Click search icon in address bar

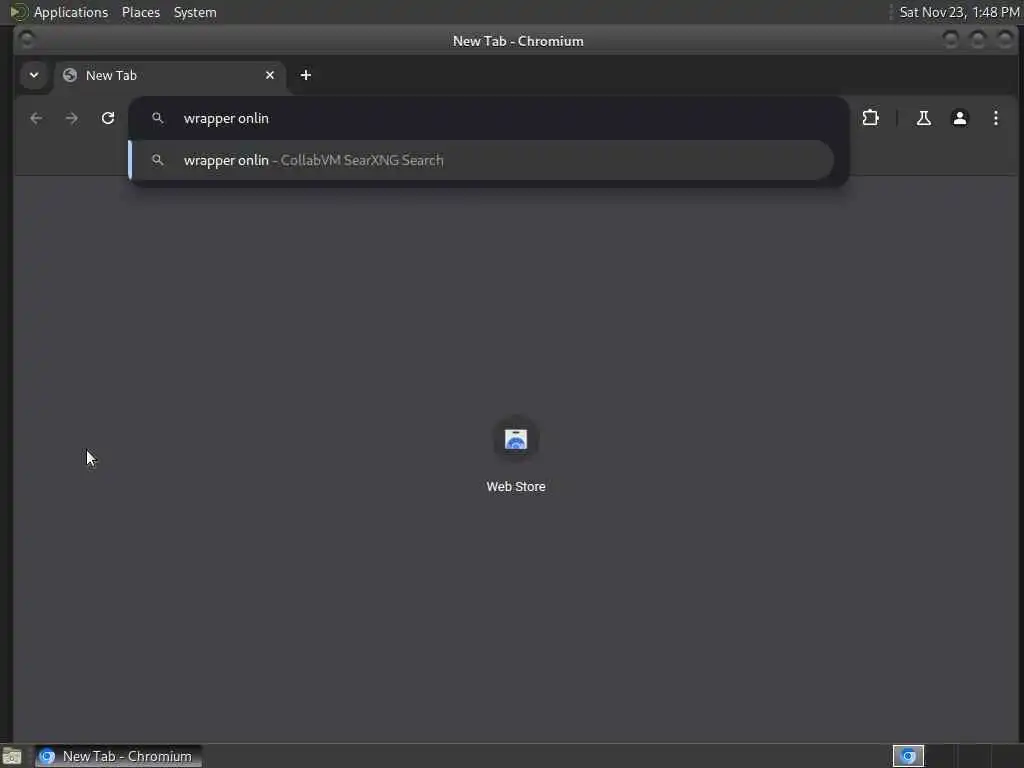click(x=157, y=118)
